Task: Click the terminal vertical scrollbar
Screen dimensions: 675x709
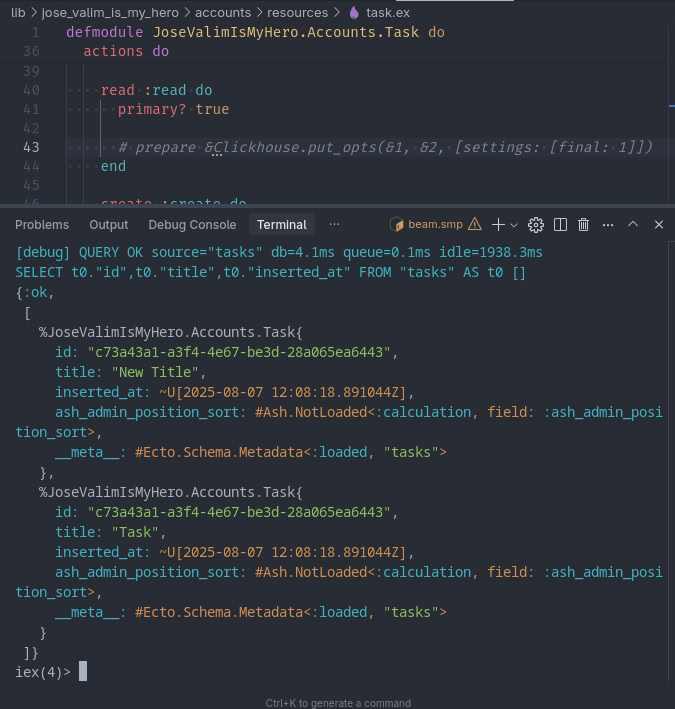Action: 671,461
